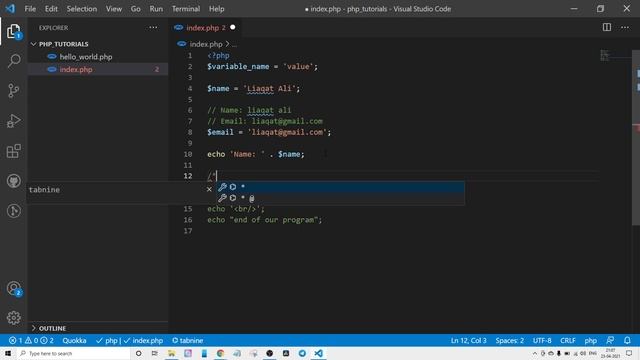
Task: Open taskbar clock and date
Action: click(x=610, y=353)
